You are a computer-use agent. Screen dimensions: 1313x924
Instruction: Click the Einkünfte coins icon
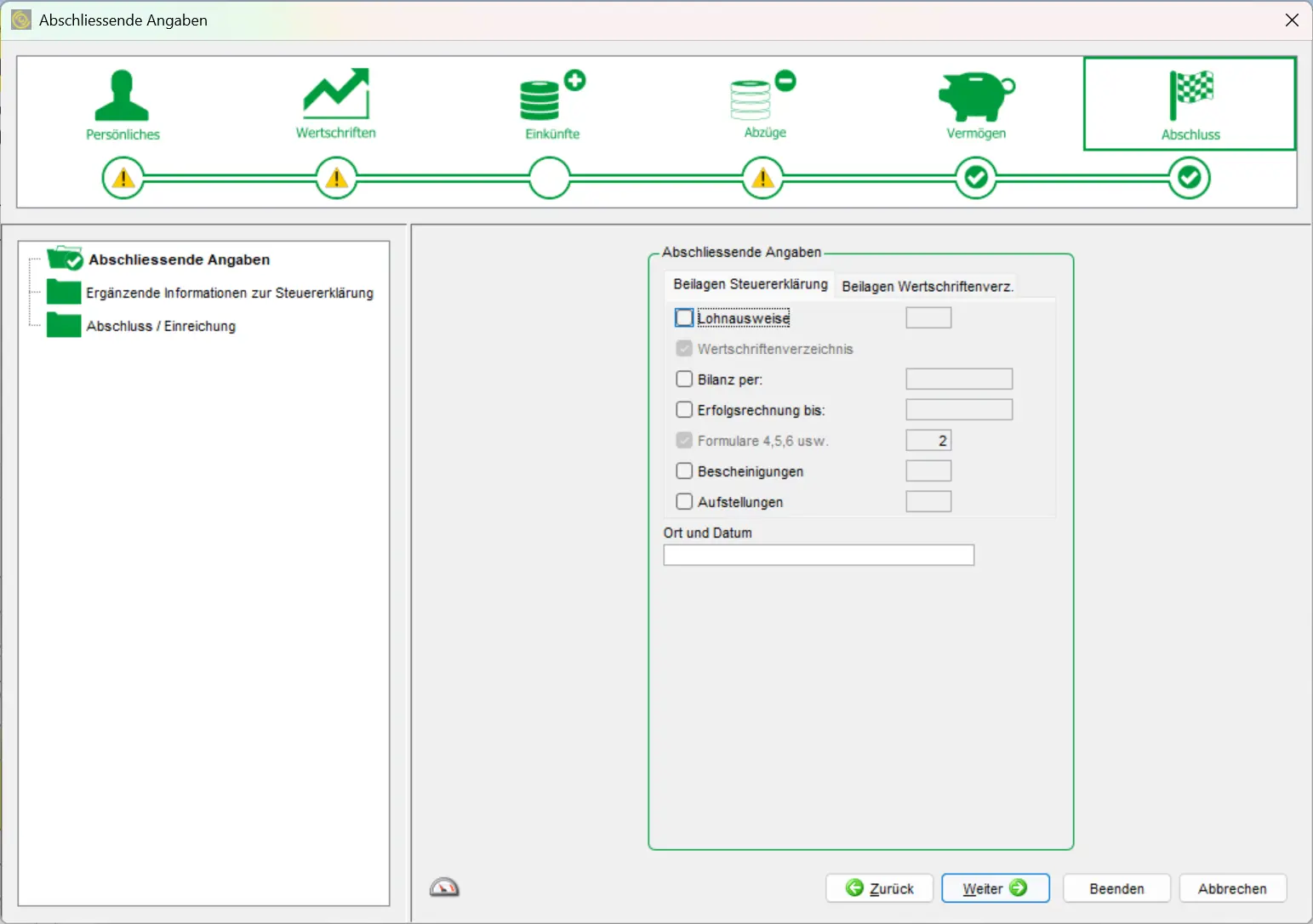tap(549, 98)
